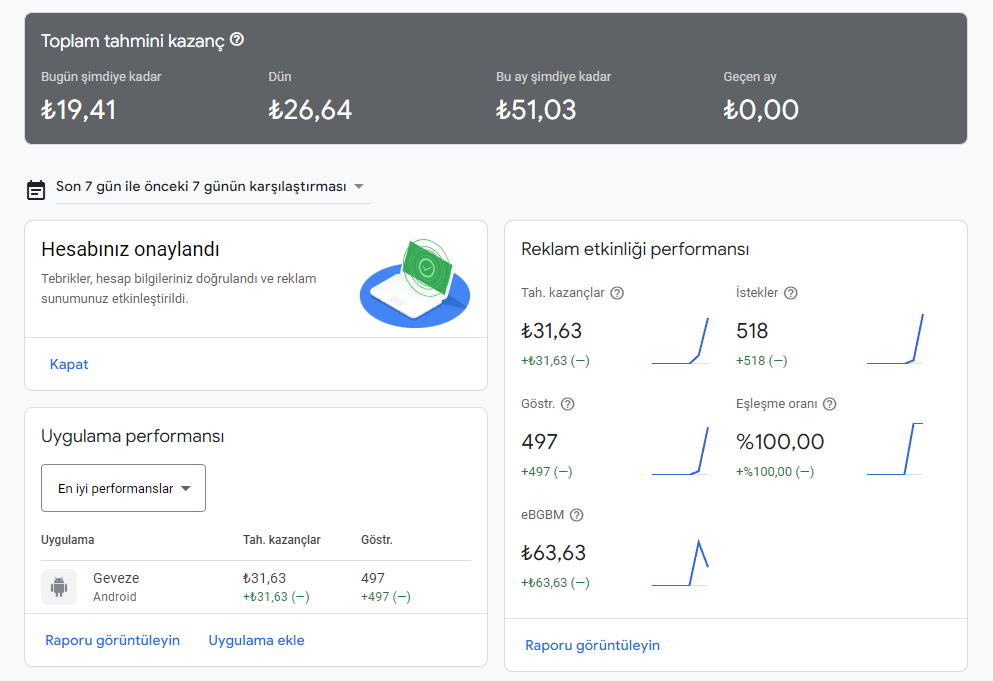The image size is (993, 681).
Task: Open Raporu görüntüleyin under Reklam etkinliği performansı
Action: click(x=592, y=645)
